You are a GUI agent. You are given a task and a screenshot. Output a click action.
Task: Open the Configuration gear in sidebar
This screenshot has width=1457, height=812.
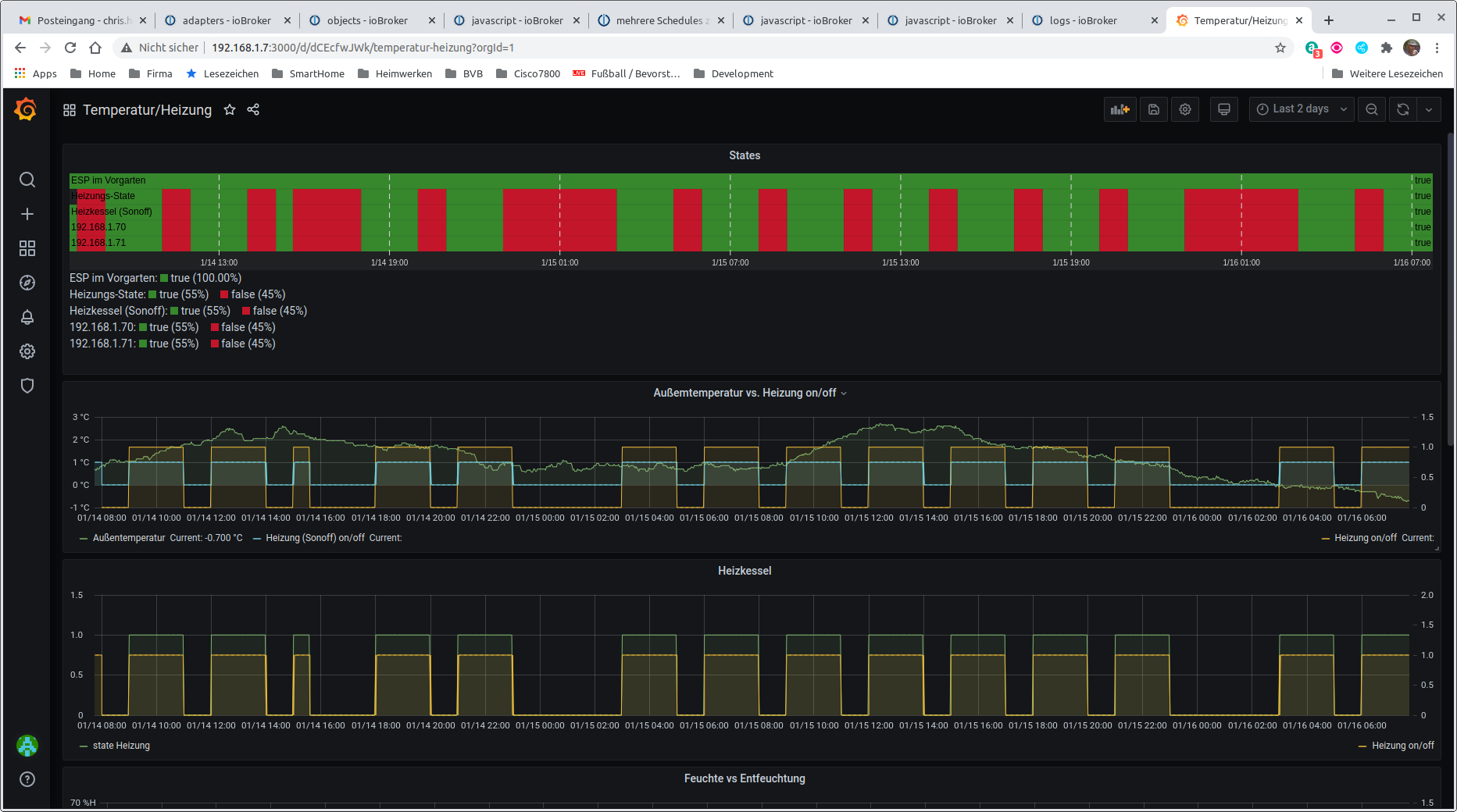click(x=27, y=351)
